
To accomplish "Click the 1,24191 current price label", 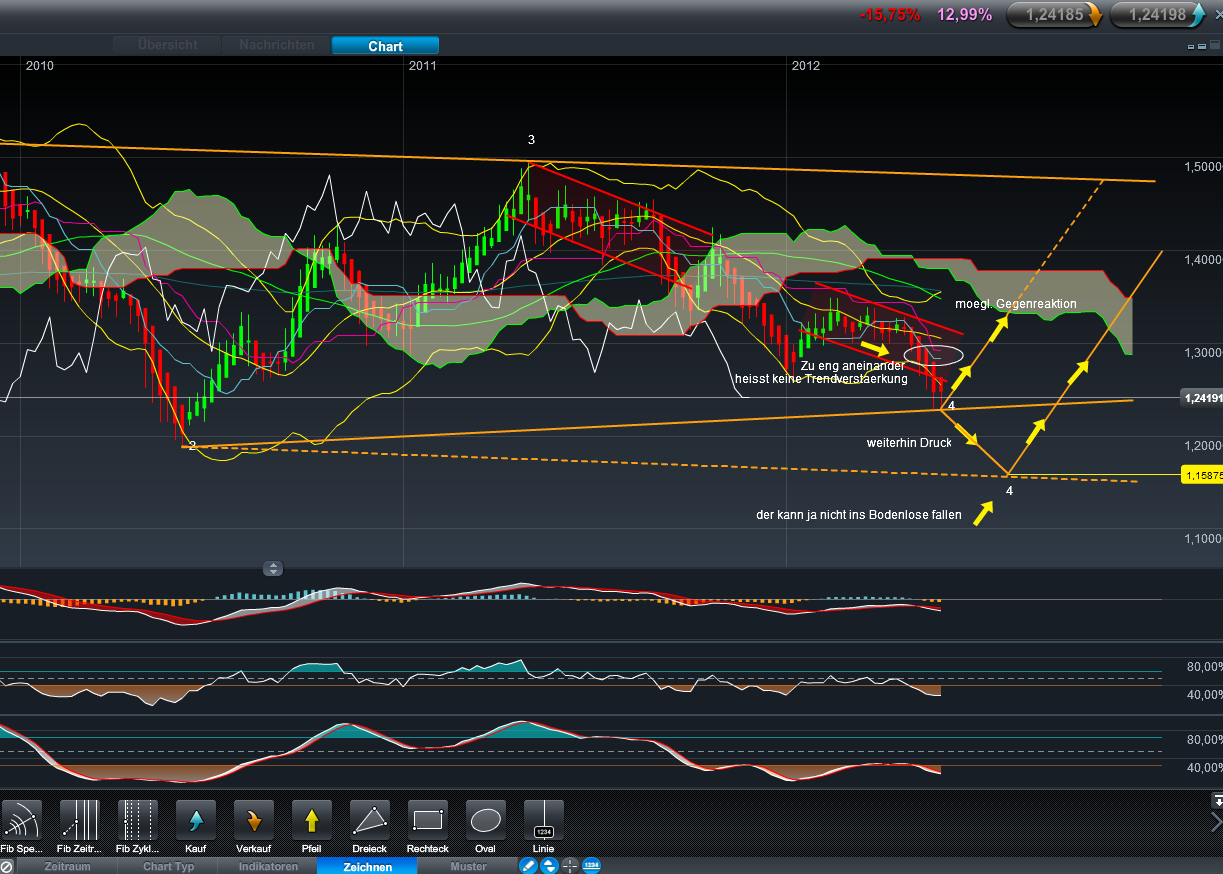I will (1201, 397).
